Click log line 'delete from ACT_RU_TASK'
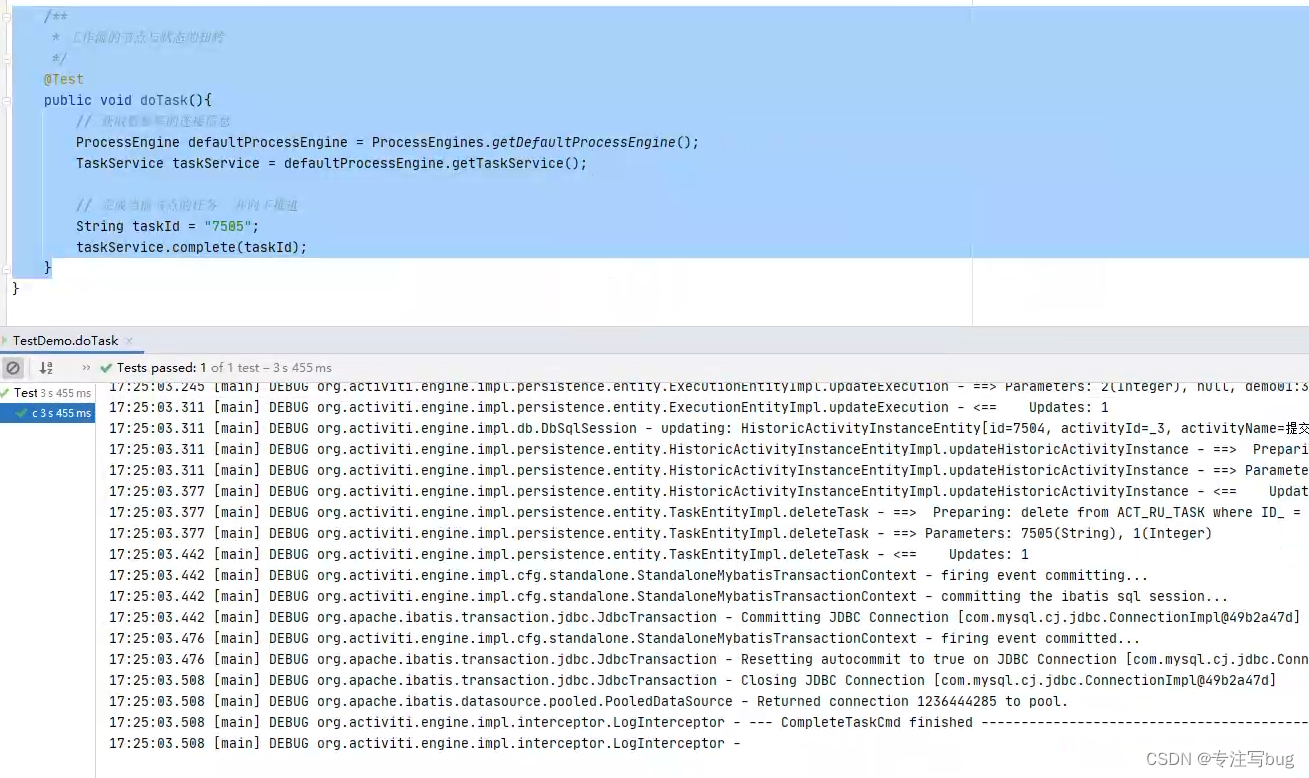1309x778 pixels. [x=709, y=512]
